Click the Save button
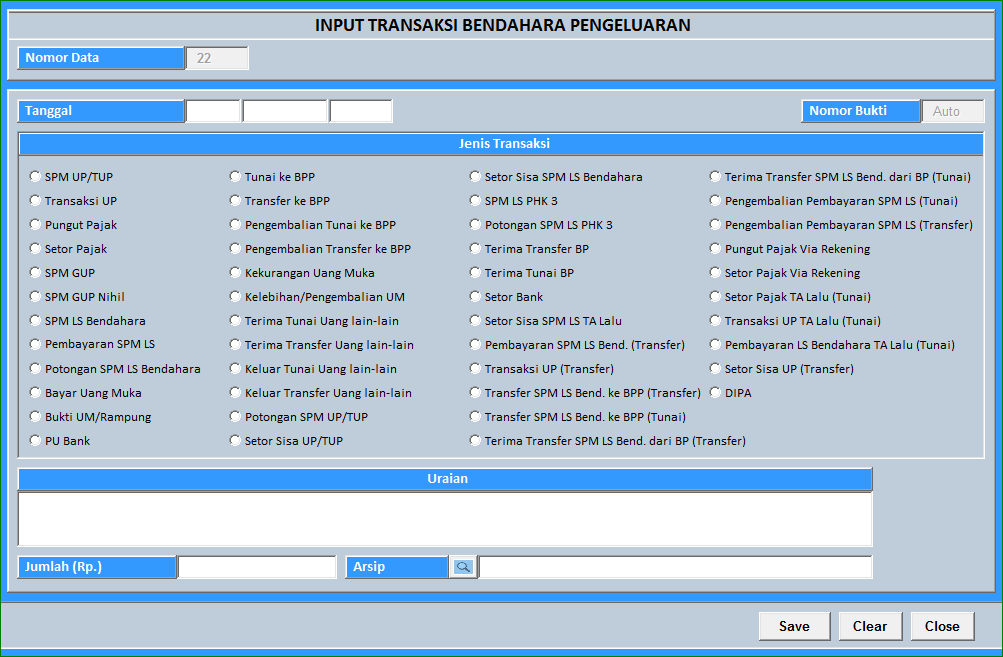 [793, 625]
